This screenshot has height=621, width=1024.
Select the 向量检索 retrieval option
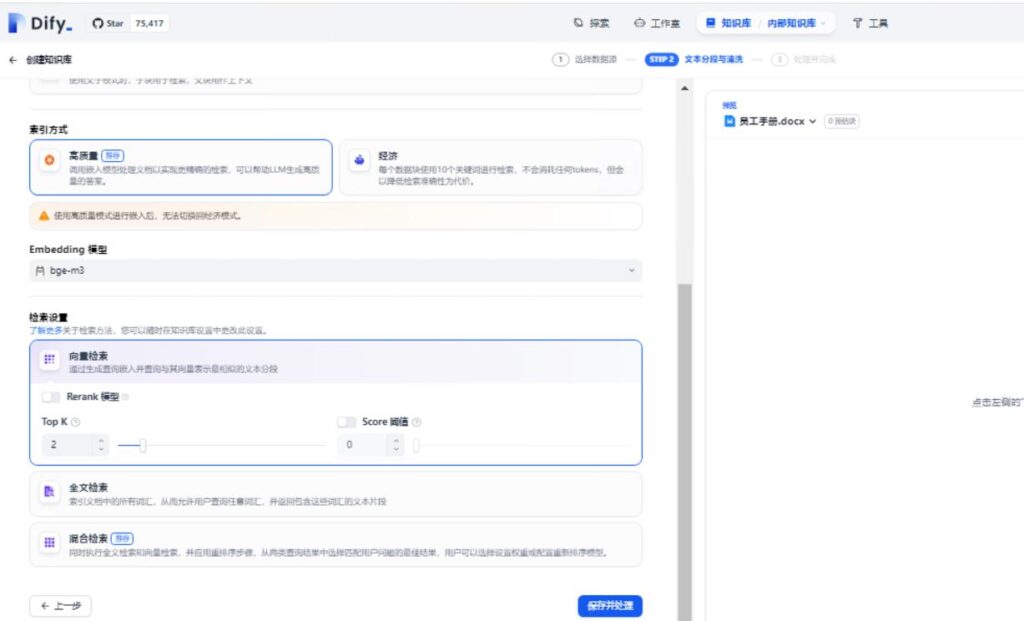335,362
